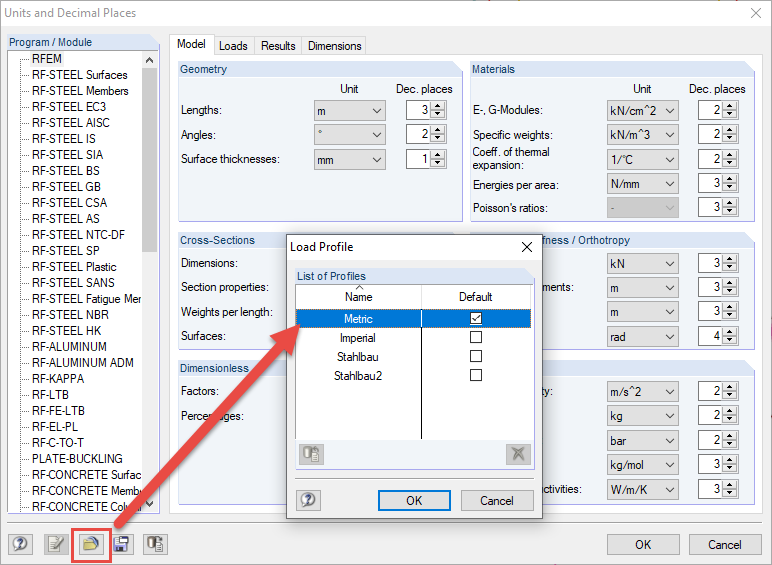772x565 pixels.
Task: Select RF-KAPPA in the module tree
Action: tap(58, 378)
